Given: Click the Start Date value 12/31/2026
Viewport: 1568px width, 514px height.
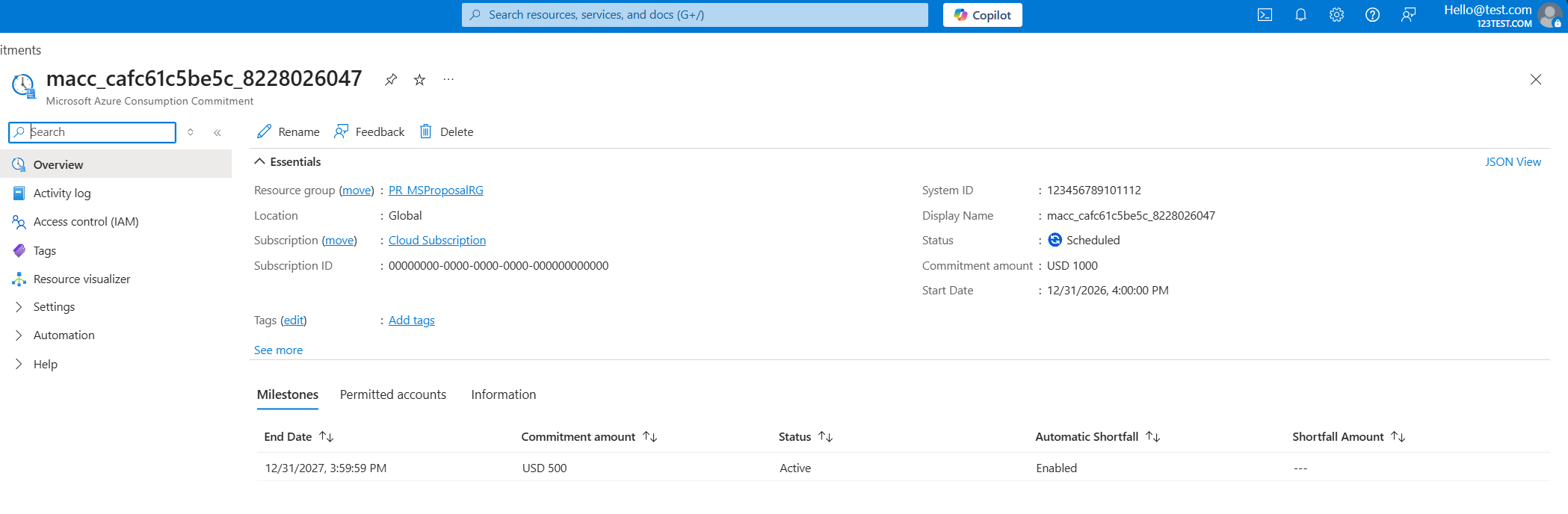Looking at the screenshot, I should click(1108, 291).
